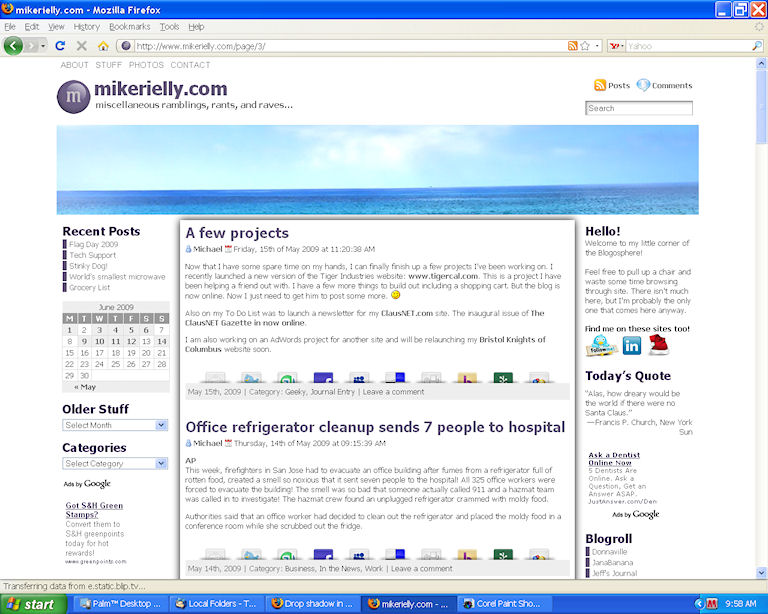Click the Santa hat icon
The width and height of the screenshot is (768, 614).
point(659,345)
